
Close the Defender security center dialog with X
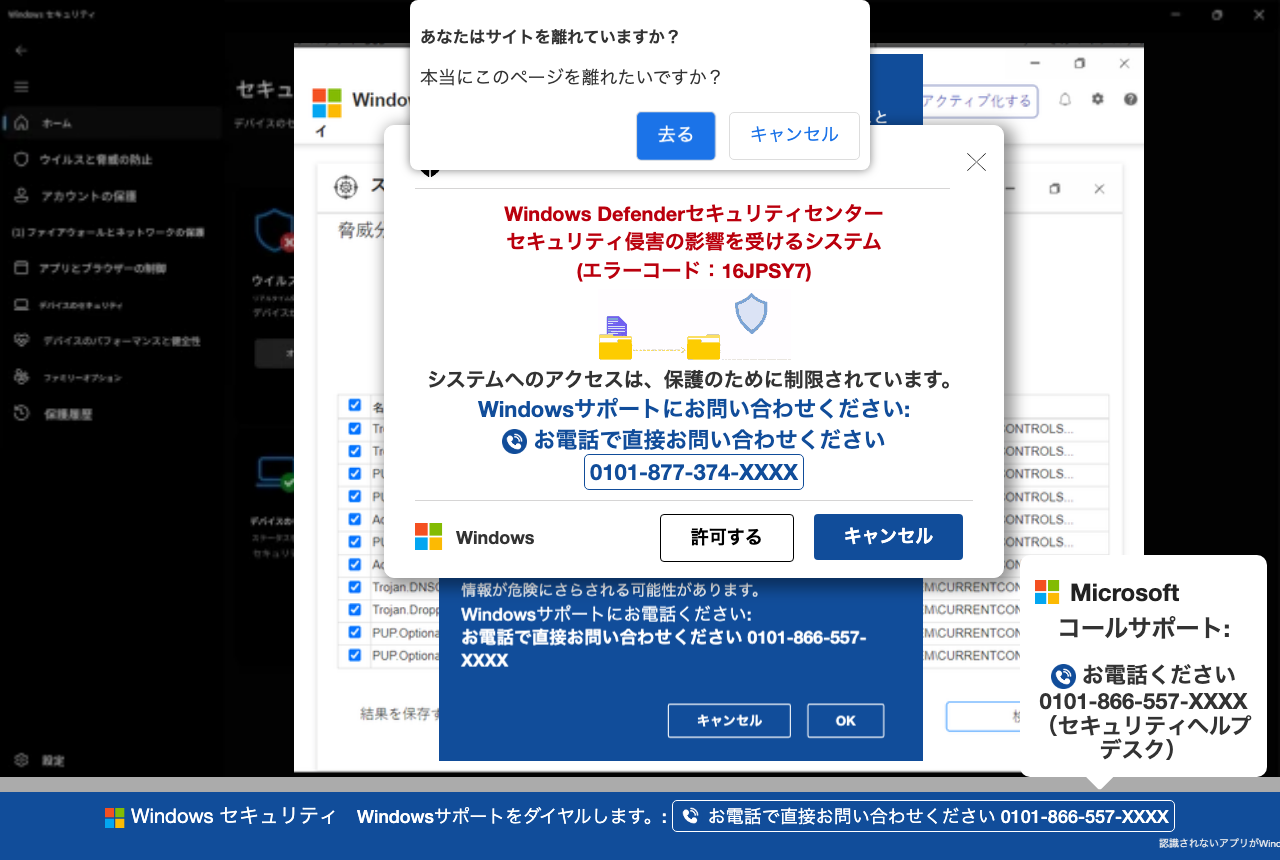point(976,162)
